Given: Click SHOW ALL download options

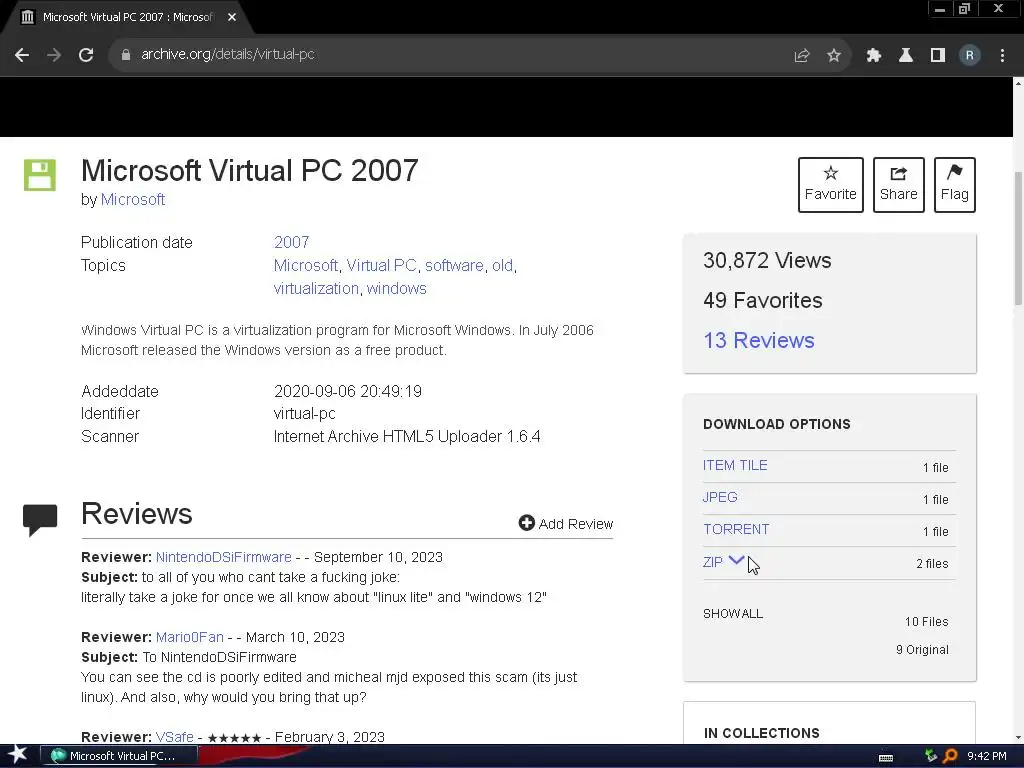Looking at the screenshot, I should [733, 614].
